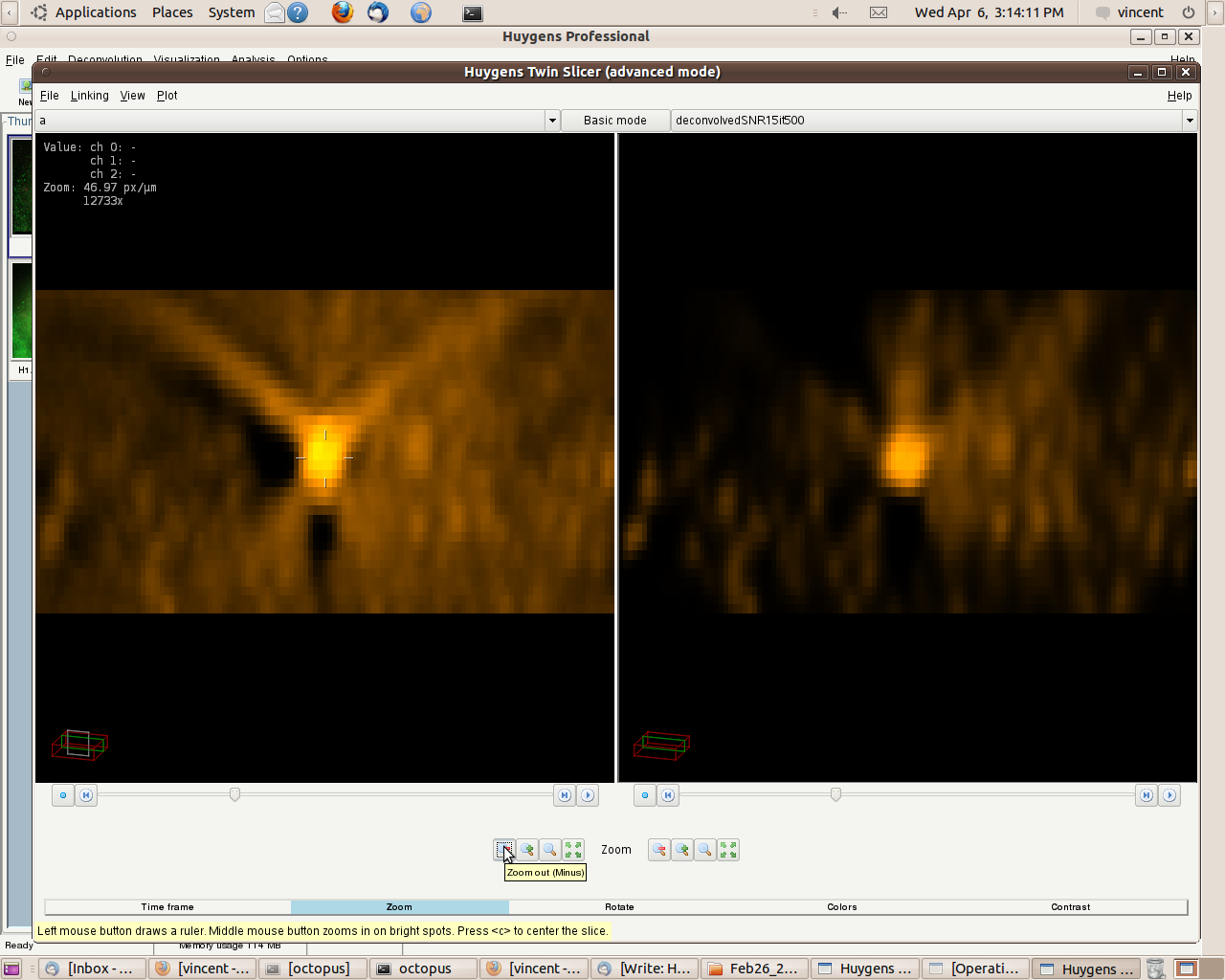Launch Firefox from the top panel
This screenshot has width=1225, height=980.
[x=343, y=12]
